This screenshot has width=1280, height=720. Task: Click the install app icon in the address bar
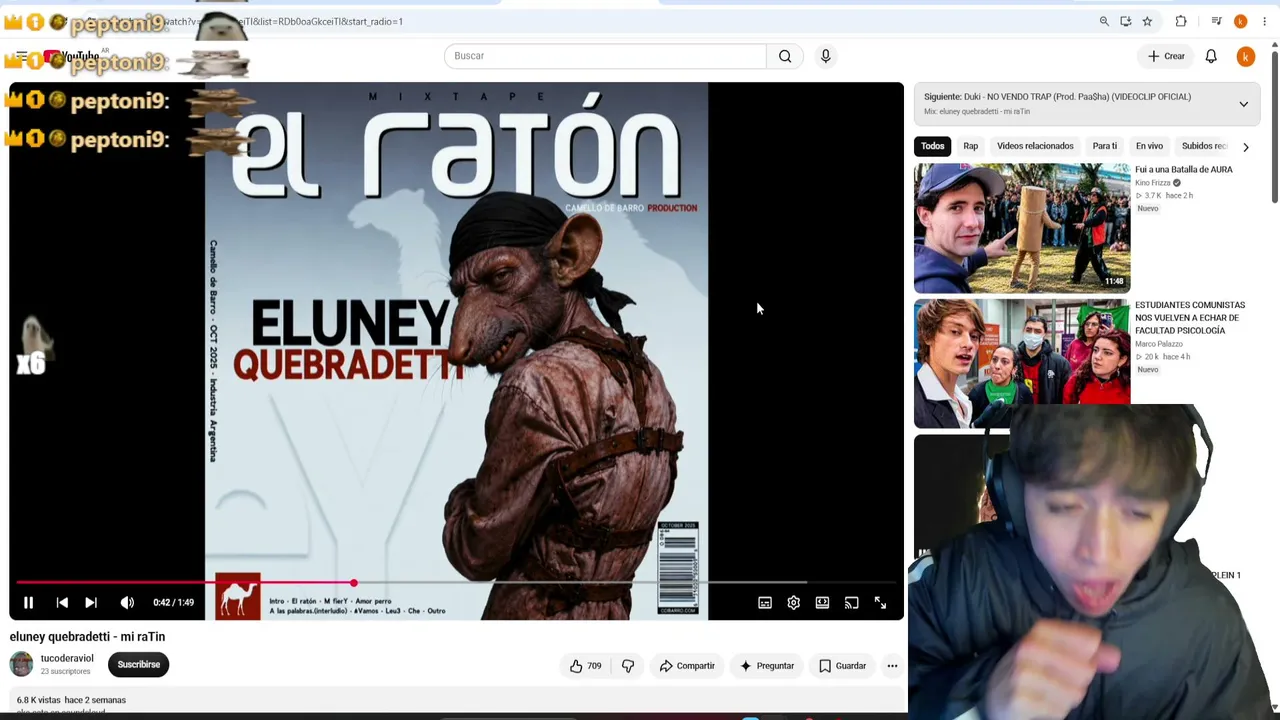pyautogui.click(x=1126, y=21)
